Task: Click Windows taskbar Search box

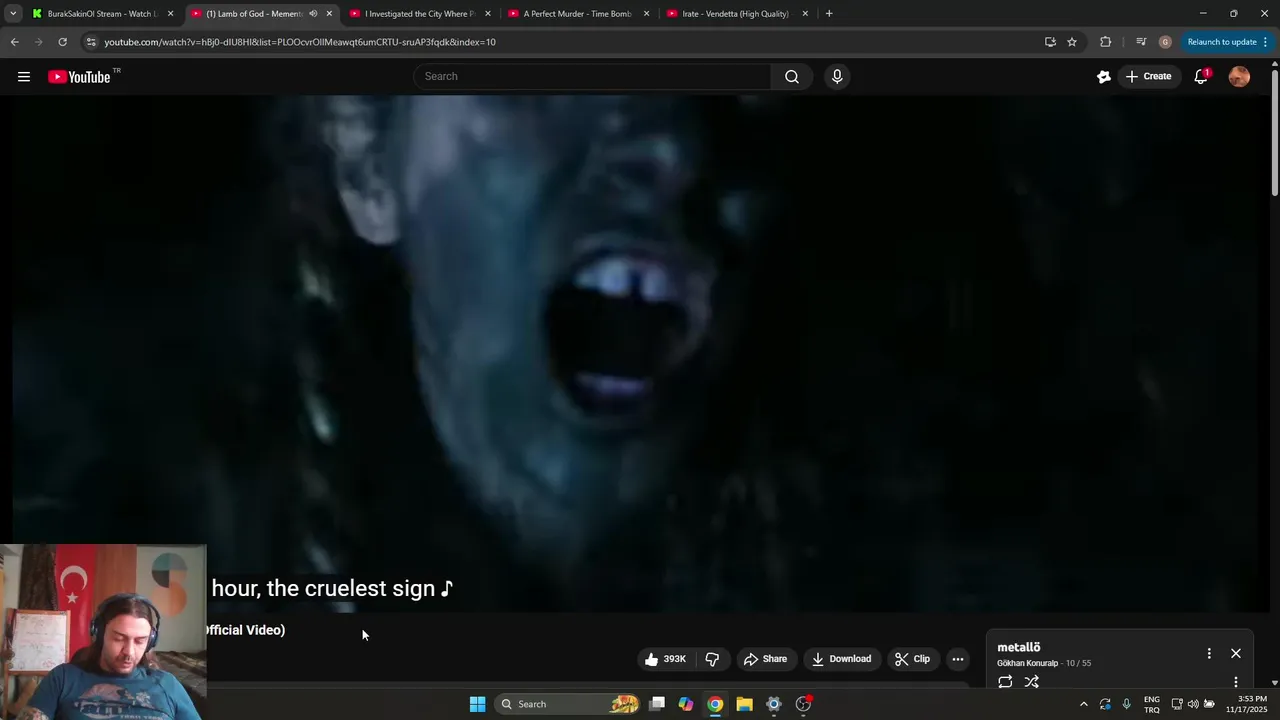Action: click(570, 704)
